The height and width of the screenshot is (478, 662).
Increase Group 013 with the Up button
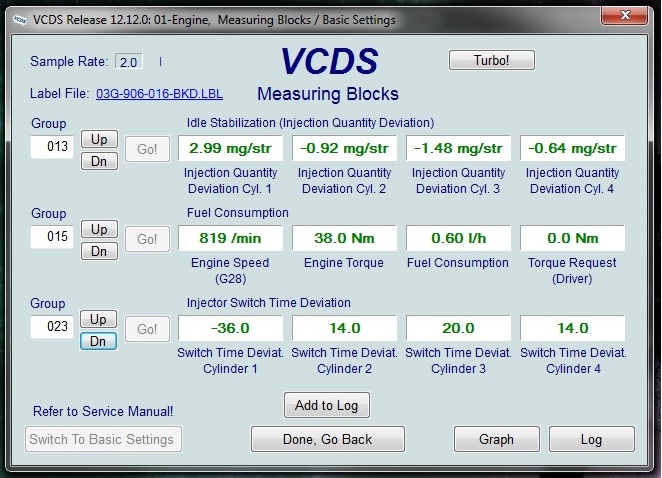[99, 139]
